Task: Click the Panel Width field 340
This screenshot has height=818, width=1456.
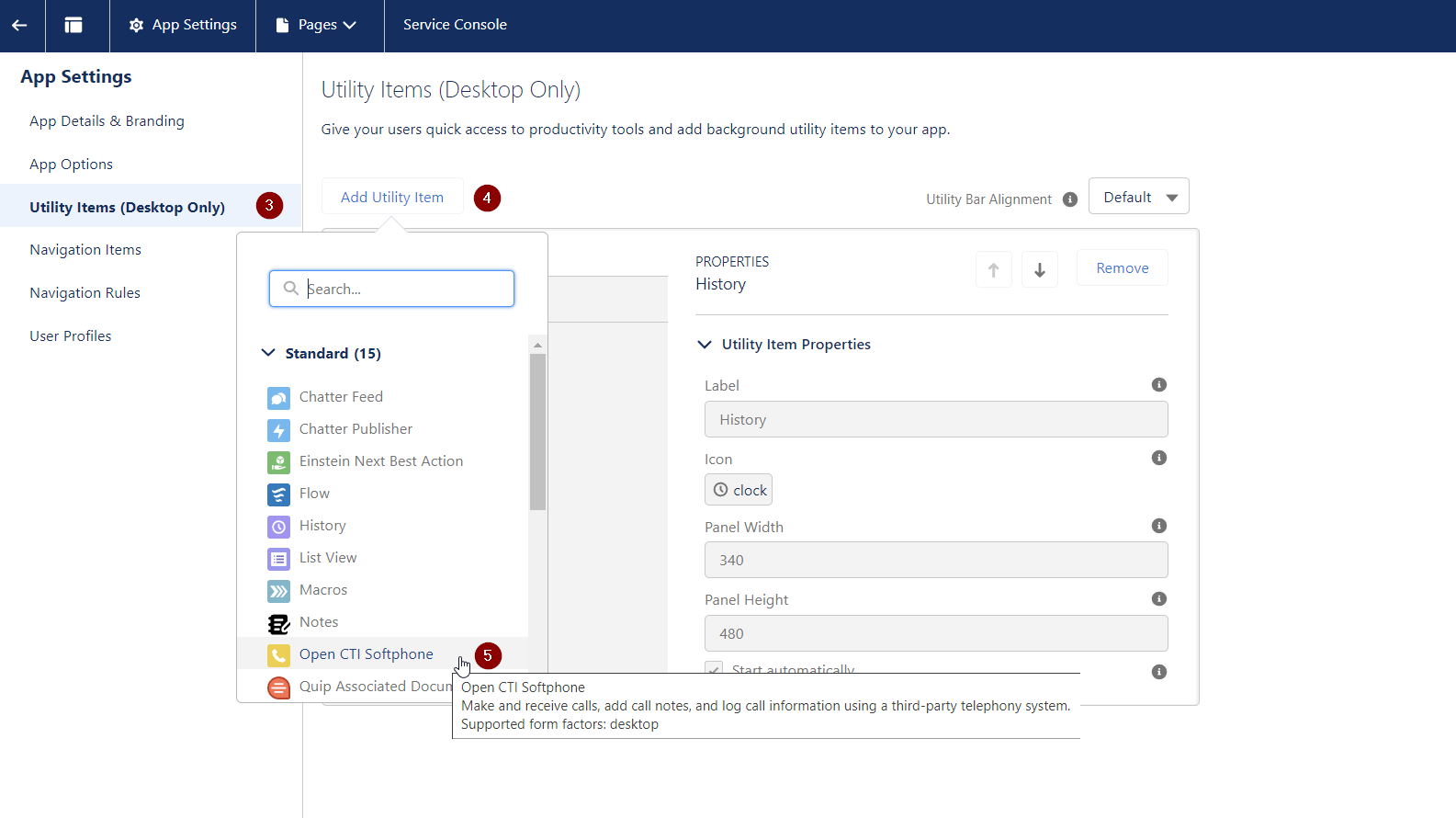Action: point(936,560)
